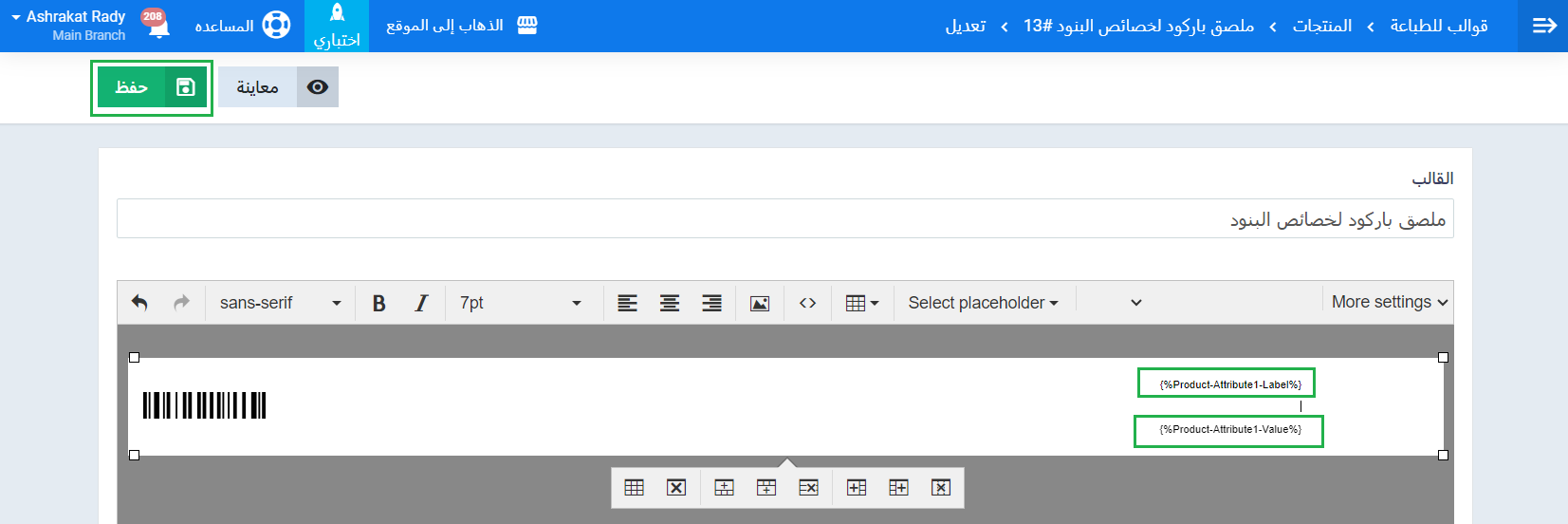Open the source code view

pos(807,303)
